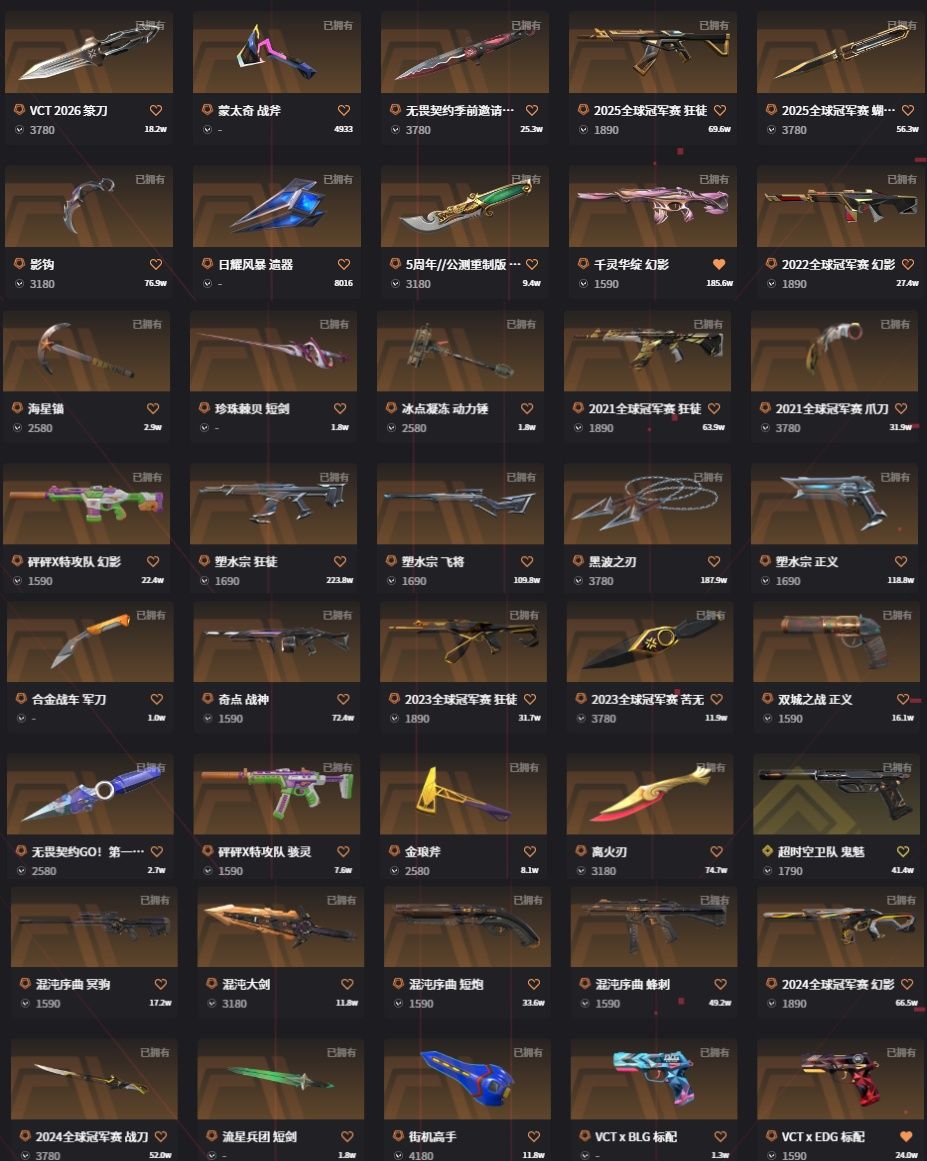Click the heart icon for 影钩
Screen dimensions: 927x1161
156,264
